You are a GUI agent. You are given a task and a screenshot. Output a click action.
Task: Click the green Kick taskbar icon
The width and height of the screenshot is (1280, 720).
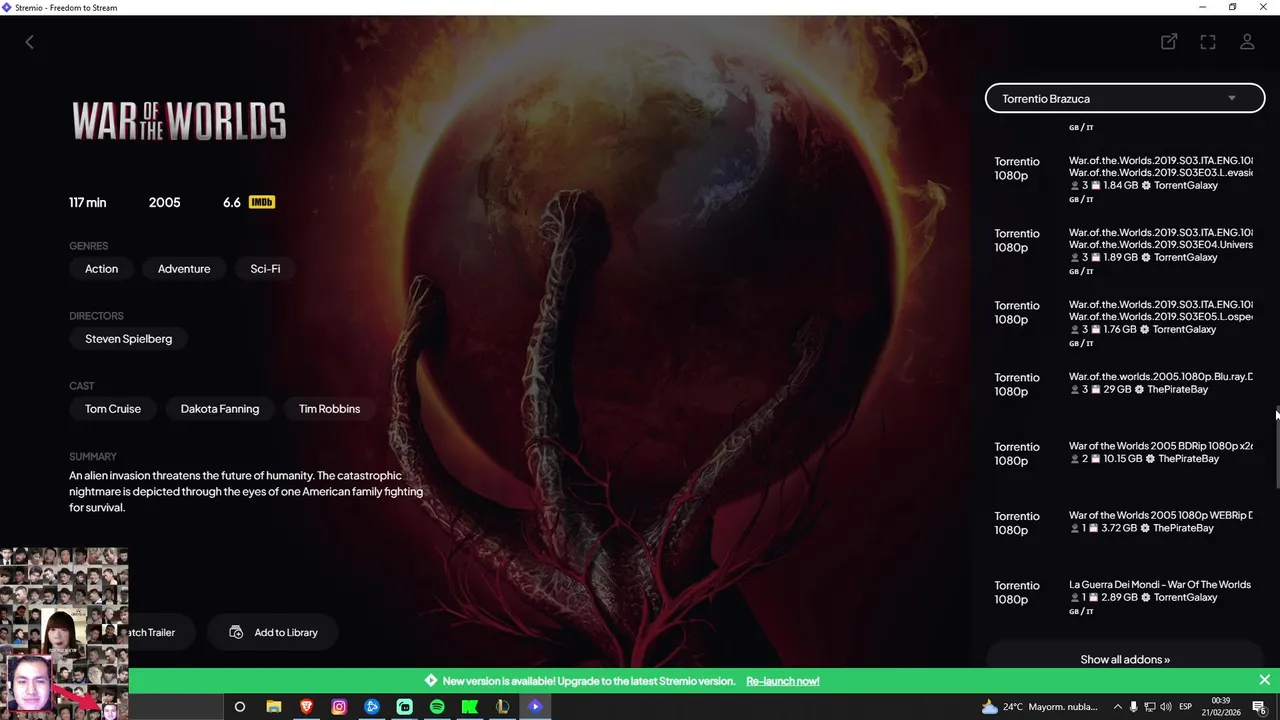pyautogui.click(x=469, y=707)
